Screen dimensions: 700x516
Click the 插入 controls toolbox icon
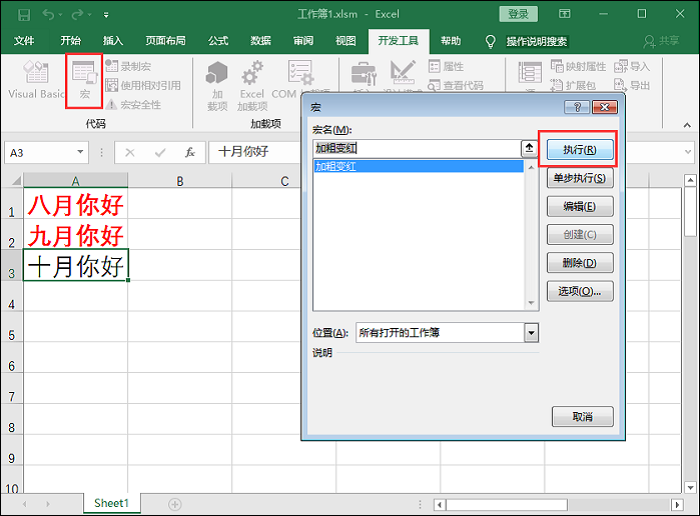(363, 74)
